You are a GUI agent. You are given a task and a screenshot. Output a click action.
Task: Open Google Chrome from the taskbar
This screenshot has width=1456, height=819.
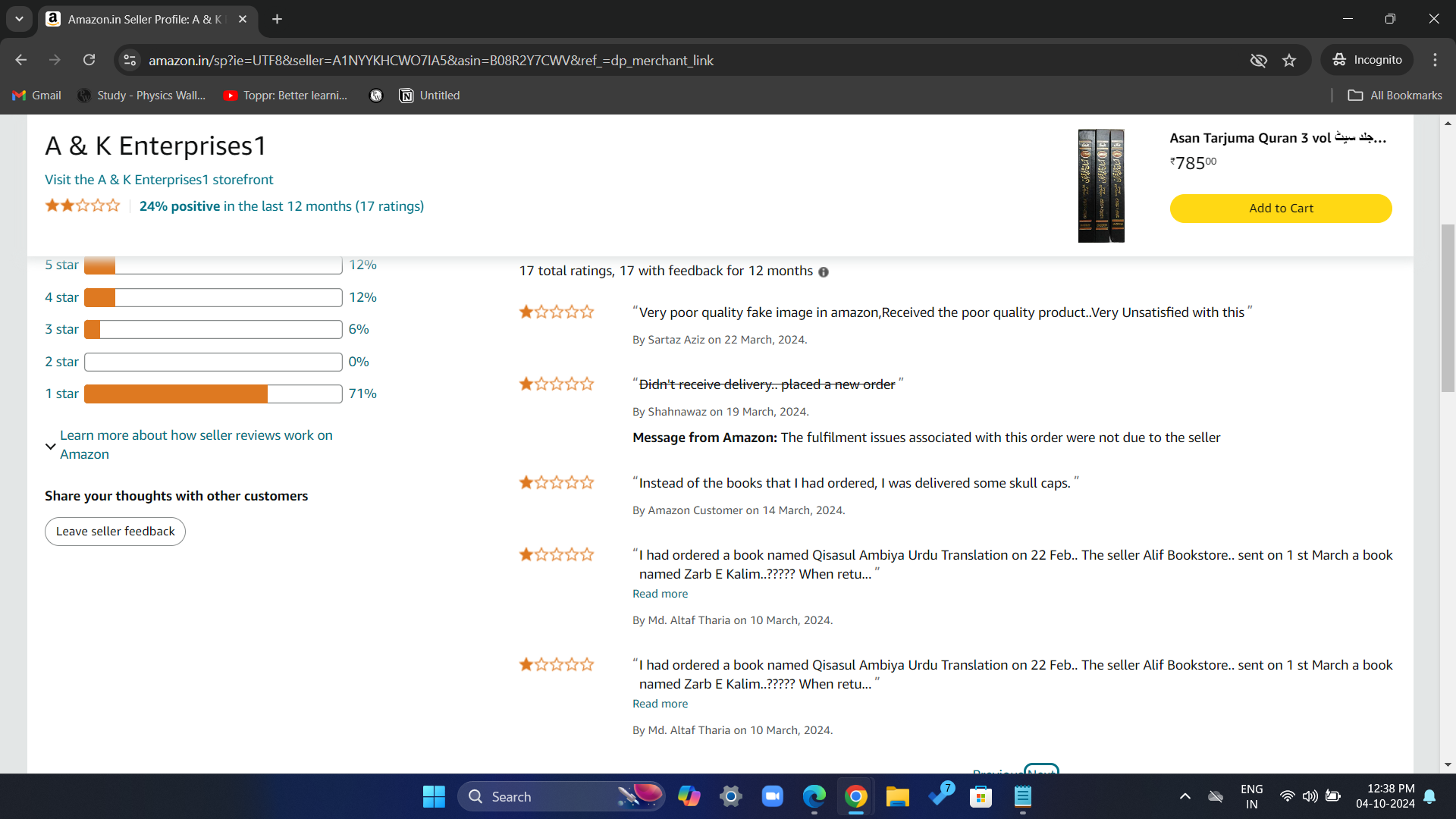pyautogui.click(x=855, y=796)
